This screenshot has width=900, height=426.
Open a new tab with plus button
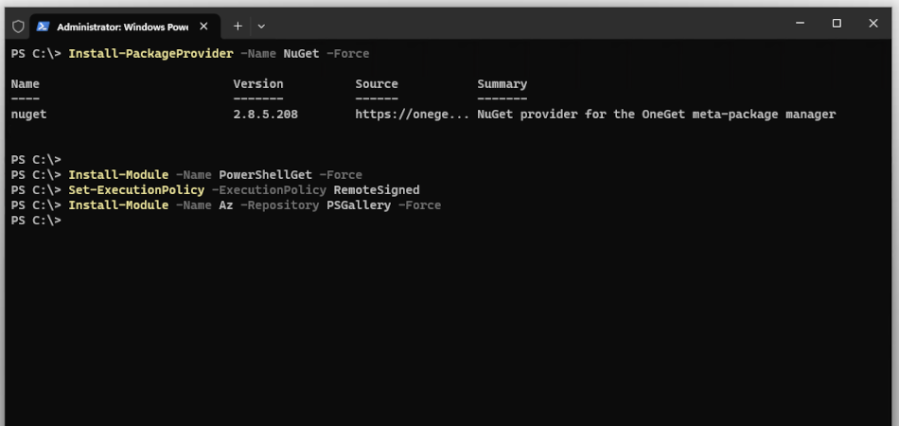pos(238,26)
